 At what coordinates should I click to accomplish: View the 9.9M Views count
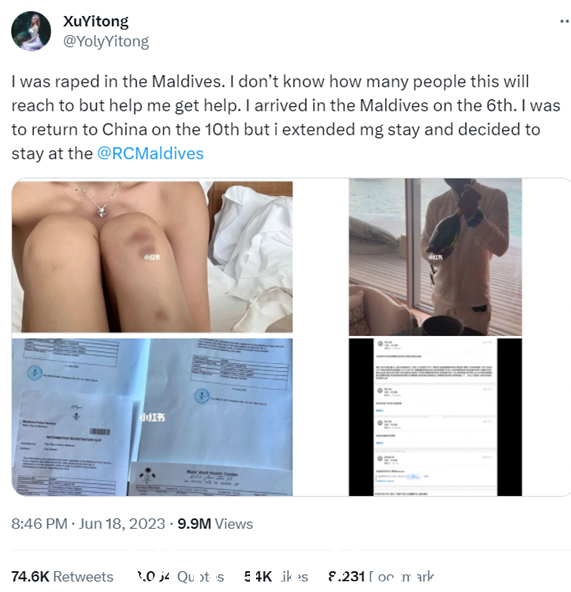pos(215,524)
